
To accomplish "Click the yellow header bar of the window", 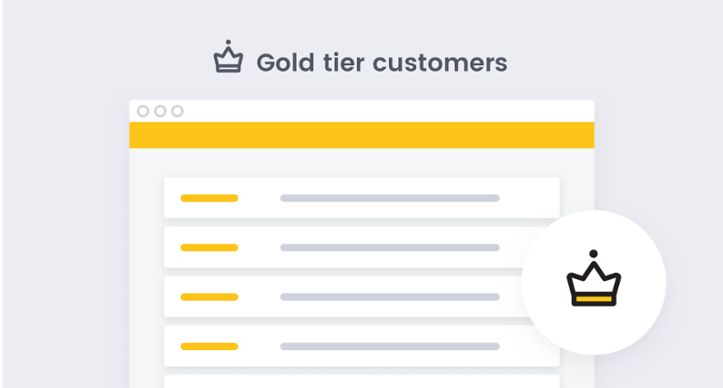I will point(362,135).
